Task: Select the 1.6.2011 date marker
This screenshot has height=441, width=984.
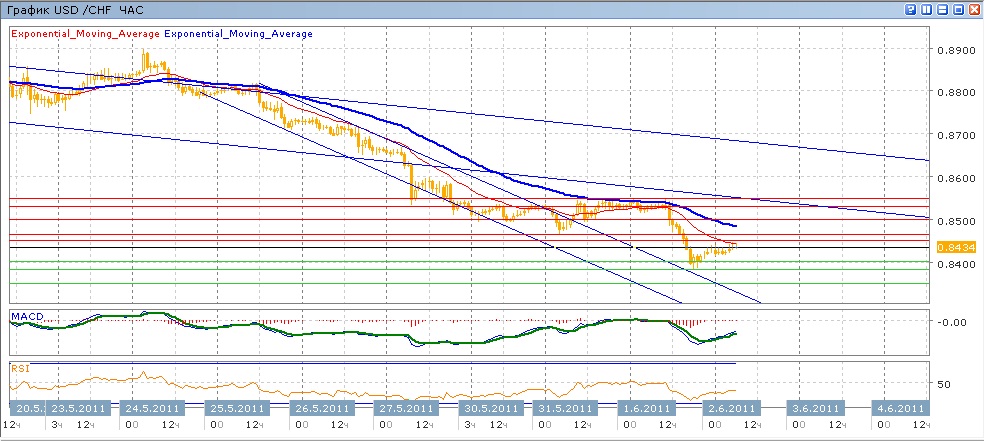Action: tap(641, 408)
